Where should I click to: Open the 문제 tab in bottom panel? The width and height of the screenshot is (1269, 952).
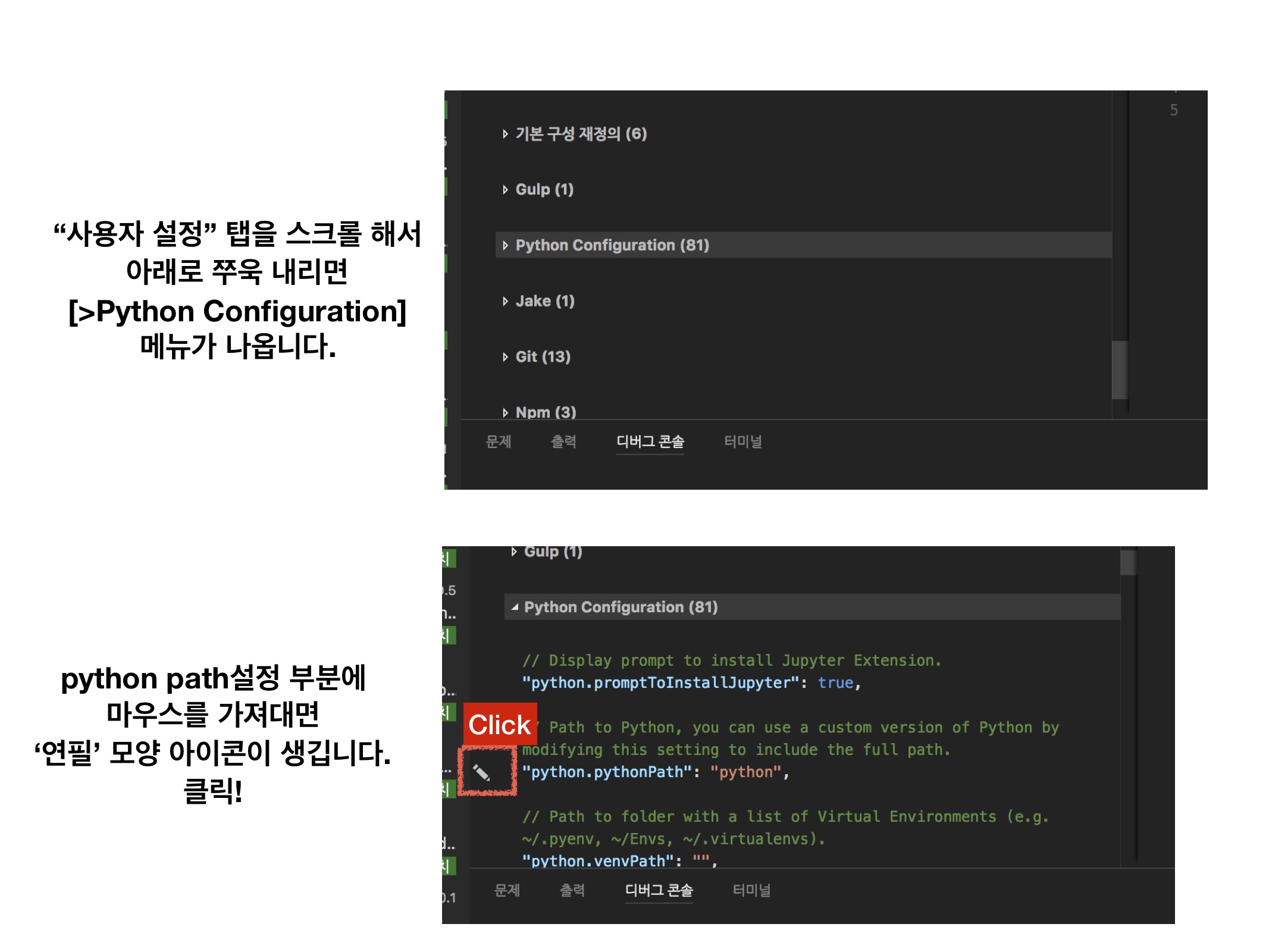(507, 890)
